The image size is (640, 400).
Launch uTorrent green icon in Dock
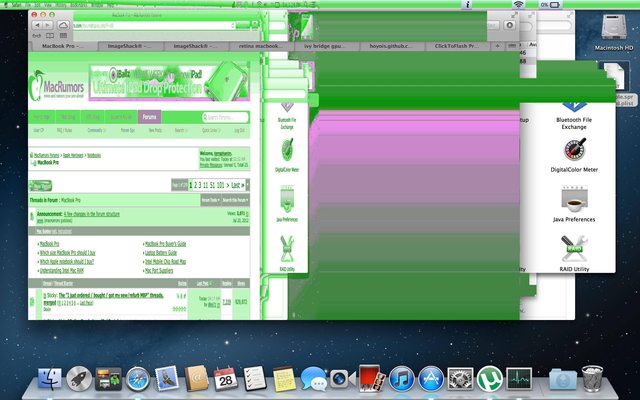click(x=489, y=378)
